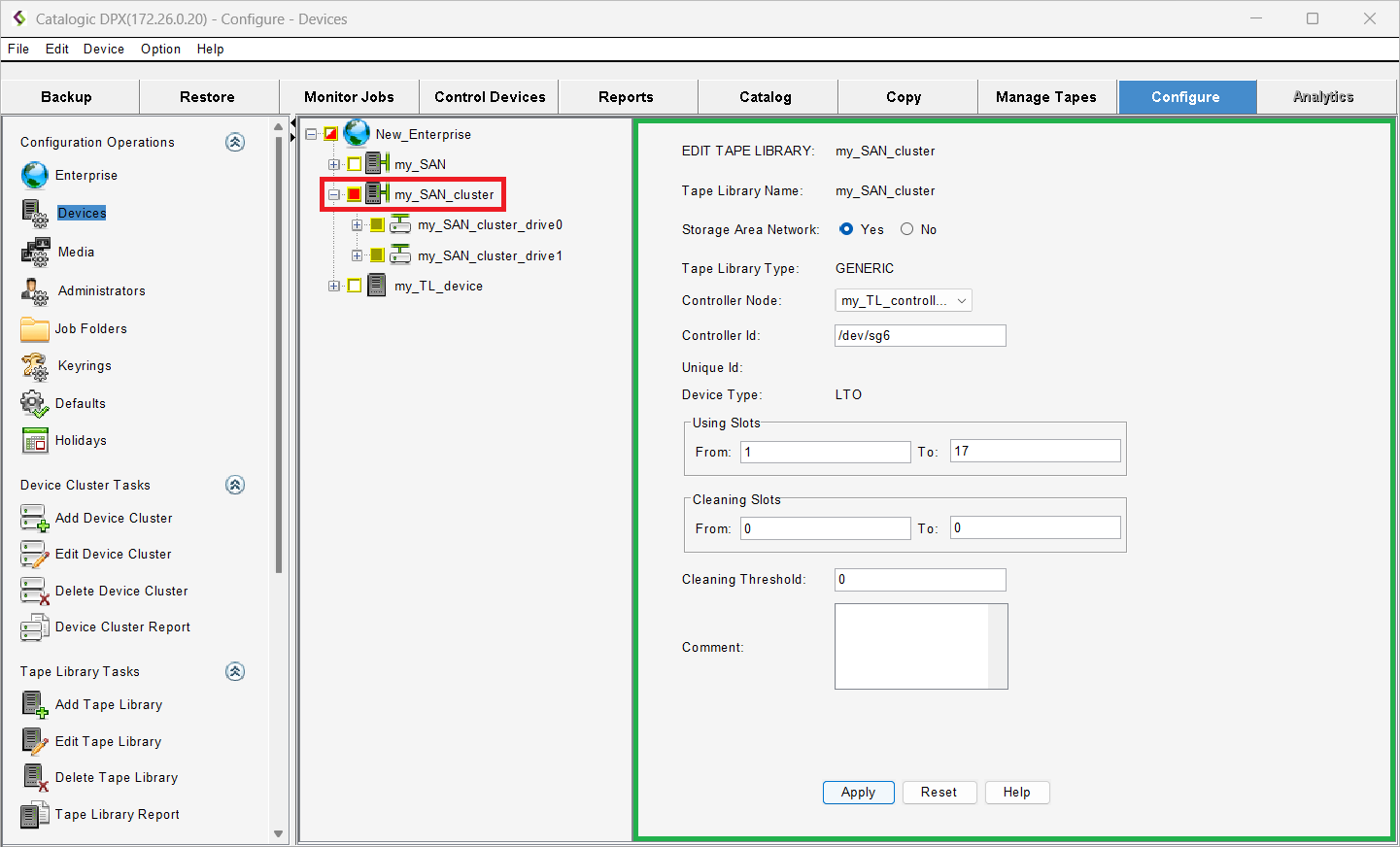Open the Tape Library Report icon
This screenshot has height=847, width=1400.
point(35,814)
